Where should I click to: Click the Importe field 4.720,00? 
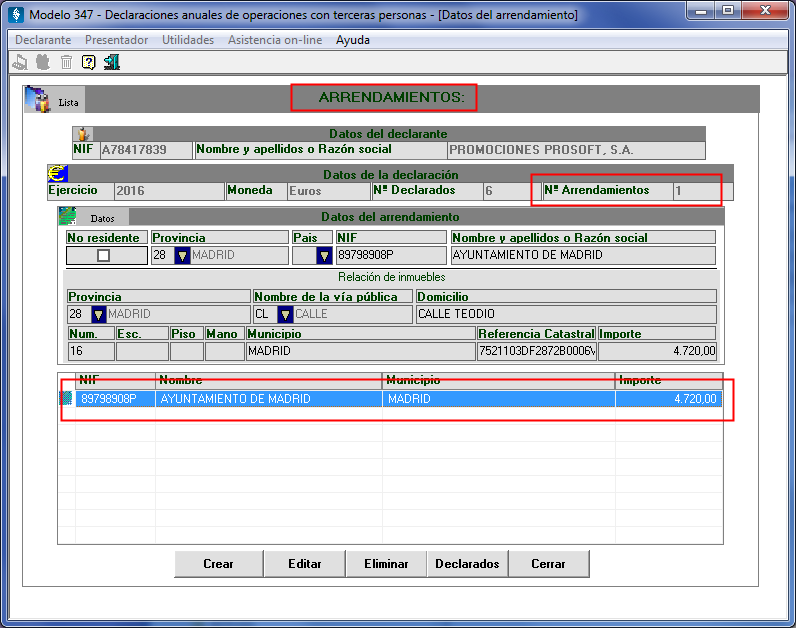657,351
